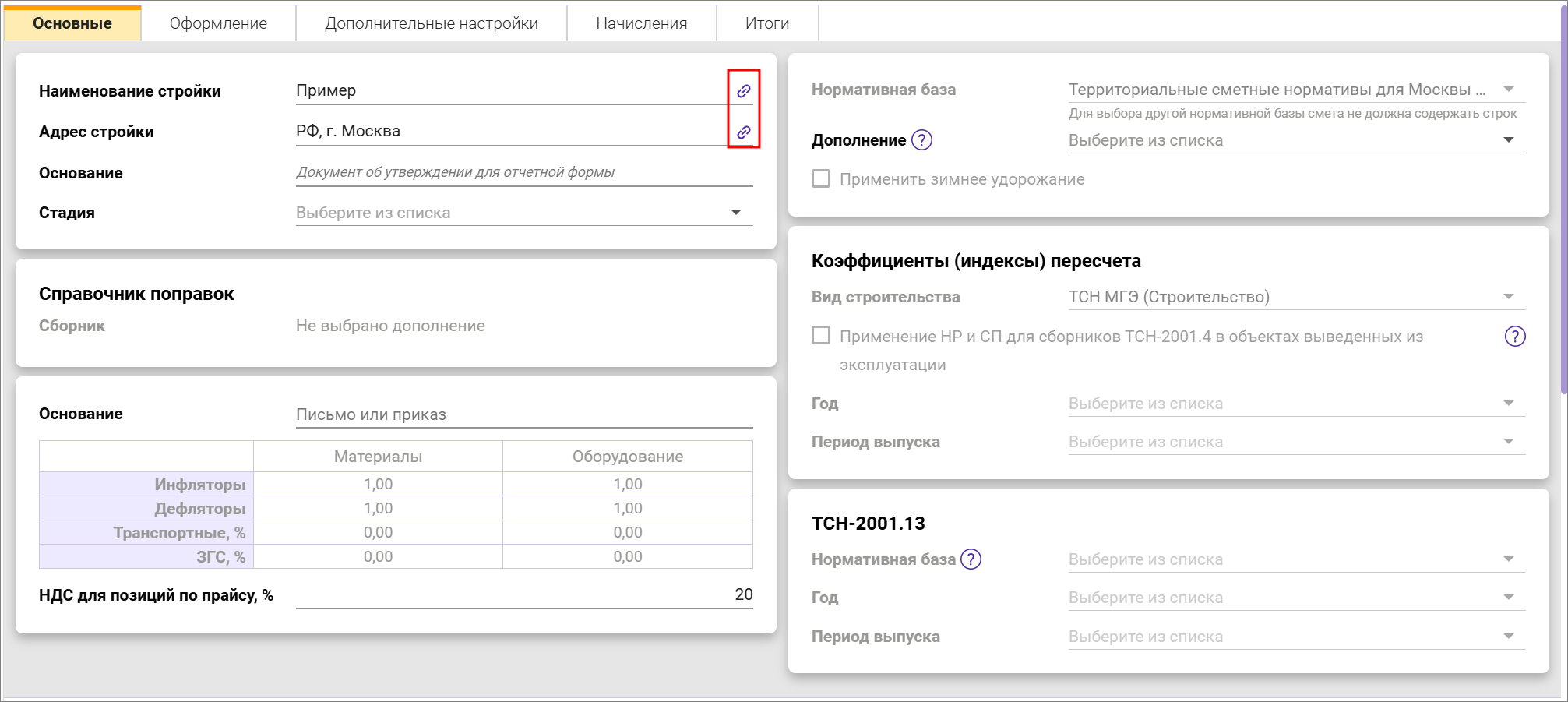Click help icon for Применение НР и СП
Image resolution: width=1568 pixels, height=702 pixels.
point(1514,337)
